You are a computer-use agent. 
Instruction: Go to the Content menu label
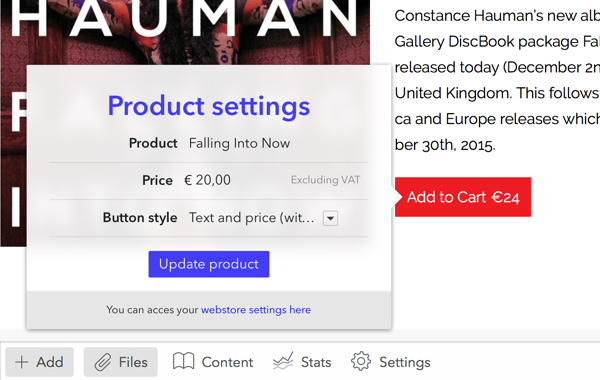click(x=227, y=362)
